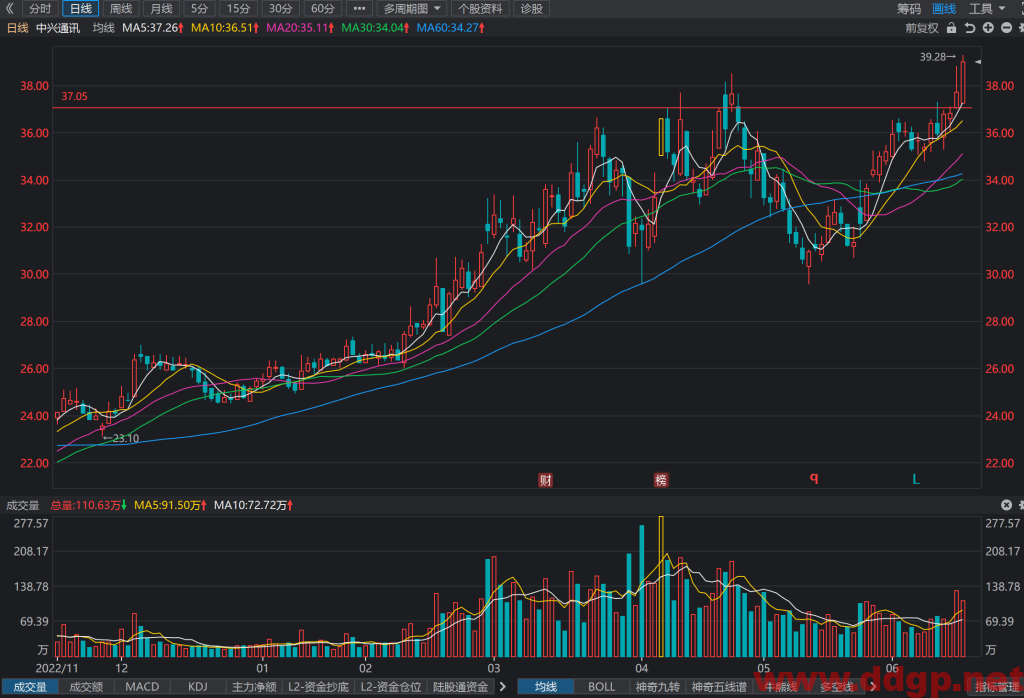Zoom out with the minus icon
The image size is (1024, 698).
click(1006, 28)
